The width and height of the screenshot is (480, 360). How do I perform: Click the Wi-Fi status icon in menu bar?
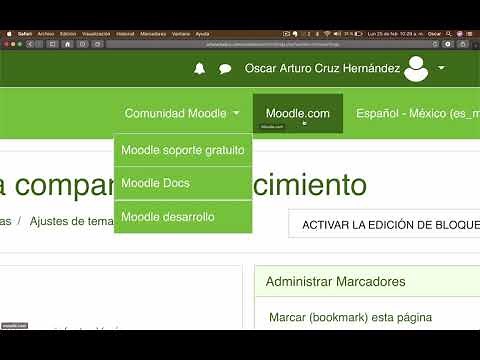(x=327, y=34)
